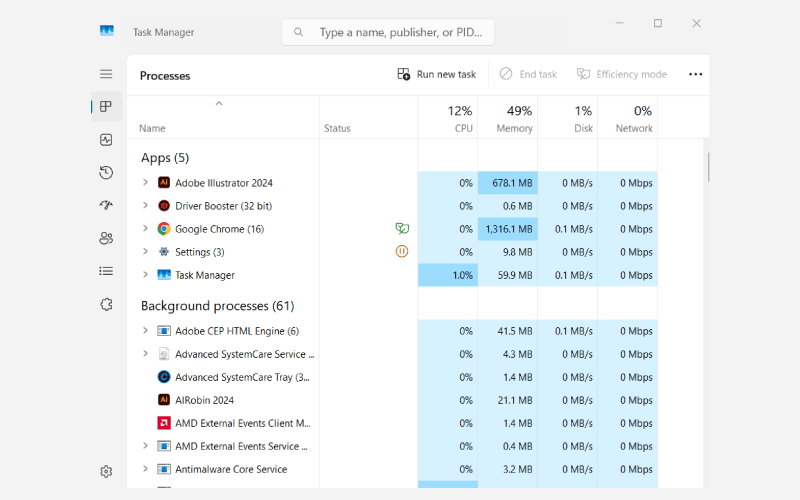This screenshot has width=800, height=500.
Task: Open the Users page icon
Action: pos(106,238)
